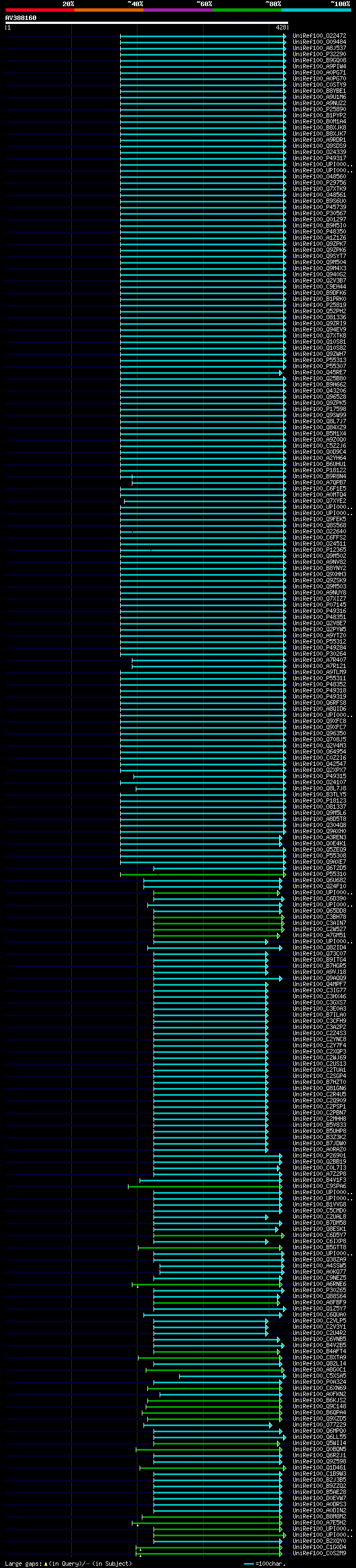Select hit UniRef100_Q7XTK9
Image resolution: width=356 pixels, height=1568 pixels.
click(319, 189)
